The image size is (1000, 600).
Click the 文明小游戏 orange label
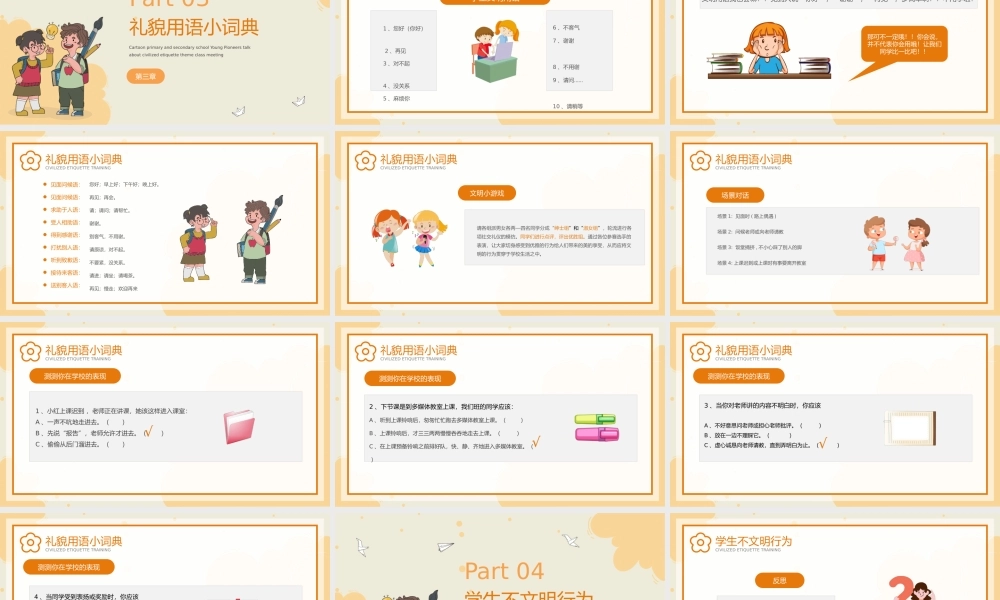[487, 193]
